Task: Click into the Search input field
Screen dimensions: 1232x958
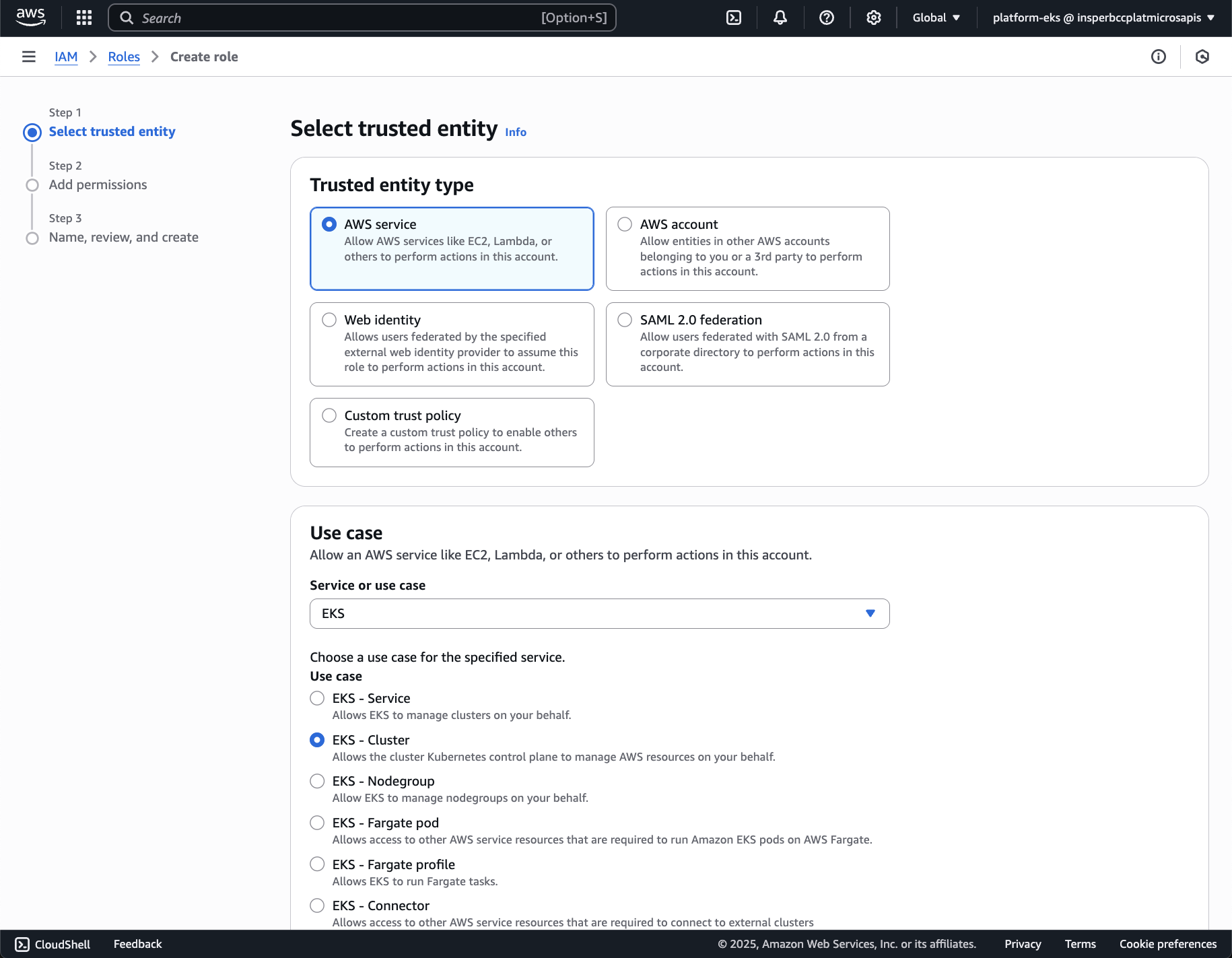Action: coord(337,18)
